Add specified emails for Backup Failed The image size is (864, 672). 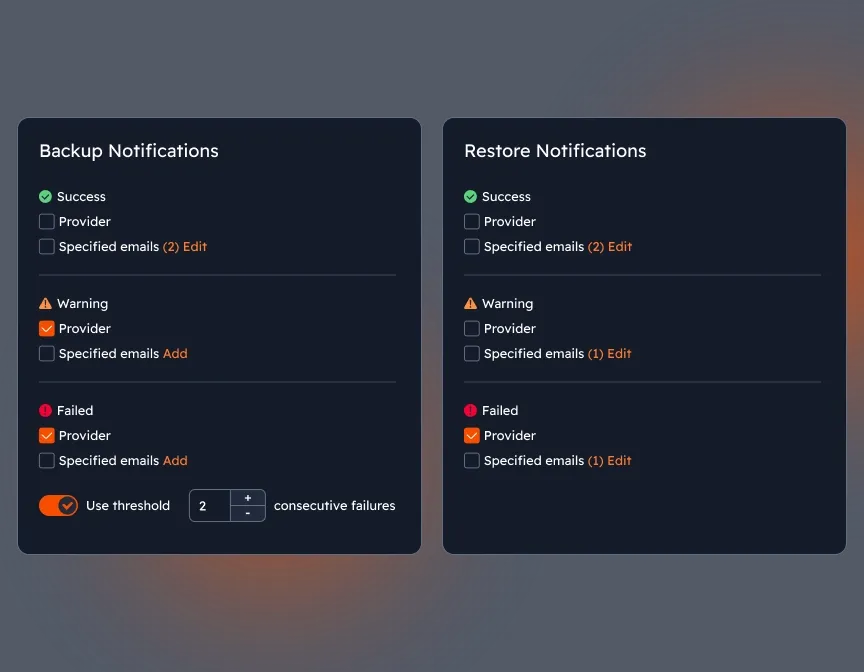[x=175, y=460]
